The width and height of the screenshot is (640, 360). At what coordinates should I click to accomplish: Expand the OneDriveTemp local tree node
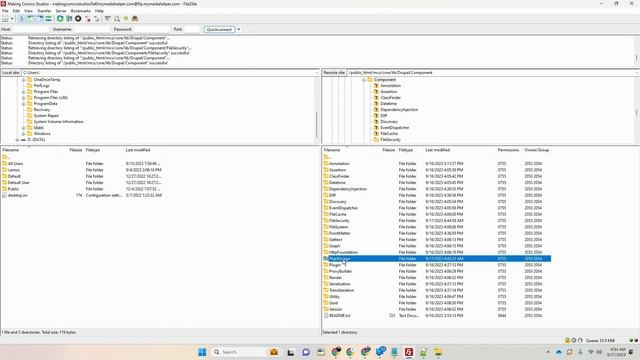point(24,80)
